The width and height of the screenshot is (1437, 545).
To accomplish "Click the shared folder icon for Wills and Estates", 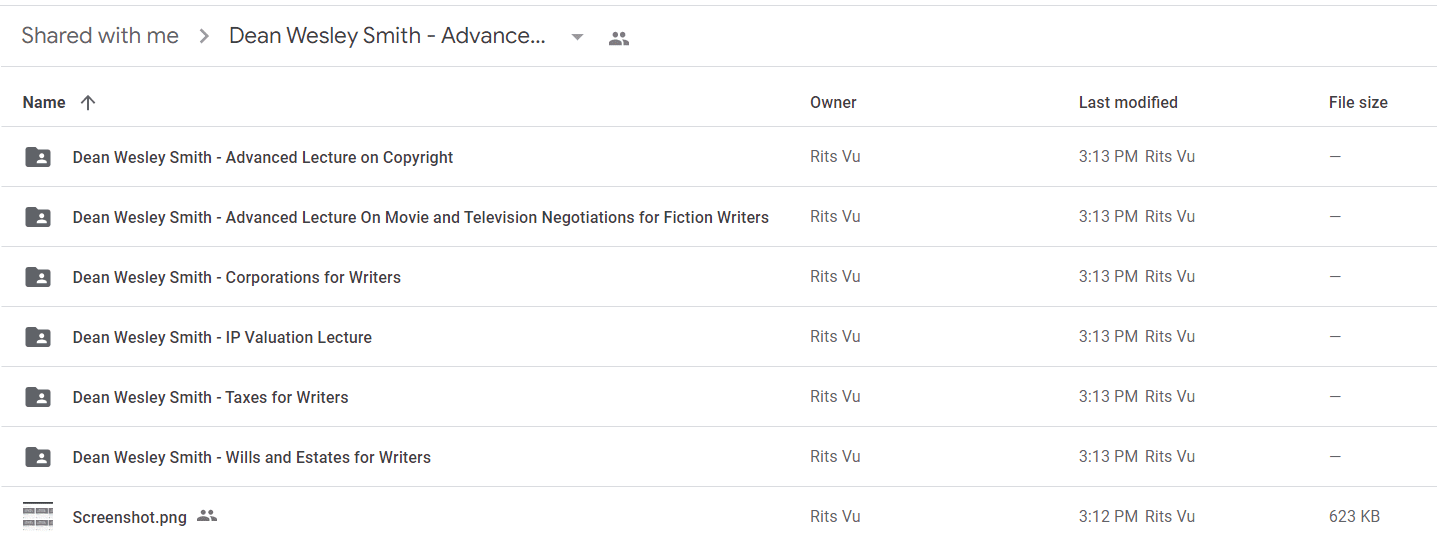I will (38, 457).
